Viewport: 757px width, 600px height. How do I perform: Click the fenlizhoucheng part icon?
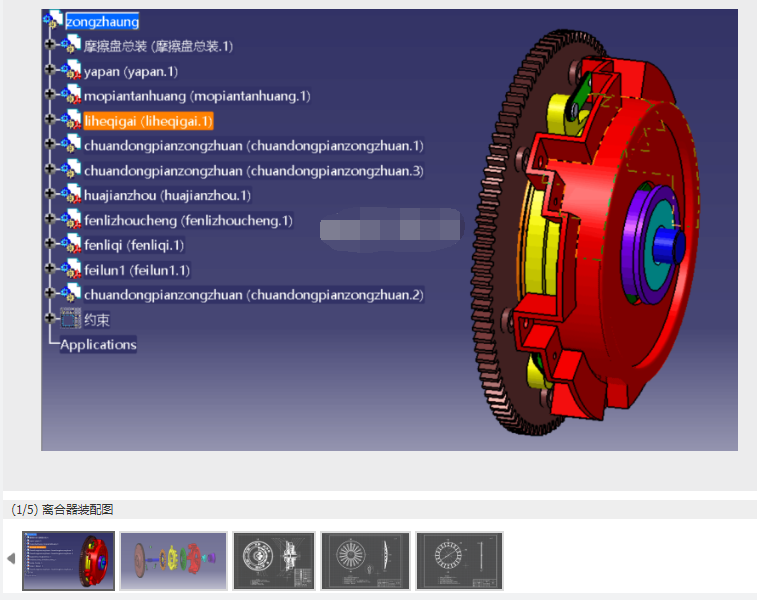click(71, 218)
